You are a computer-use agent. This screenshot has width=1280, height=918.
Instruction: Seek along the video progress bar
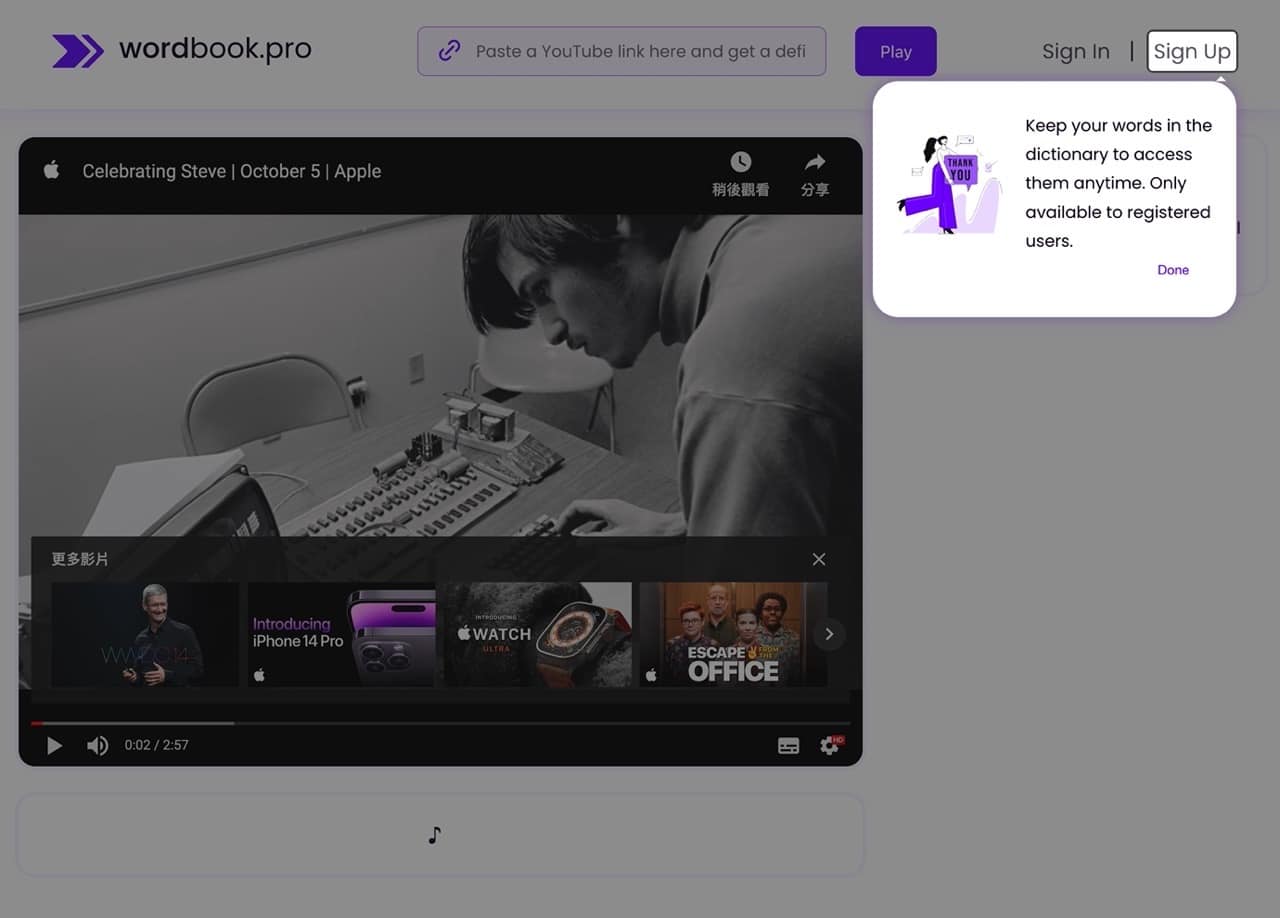(x=440, y=723)
